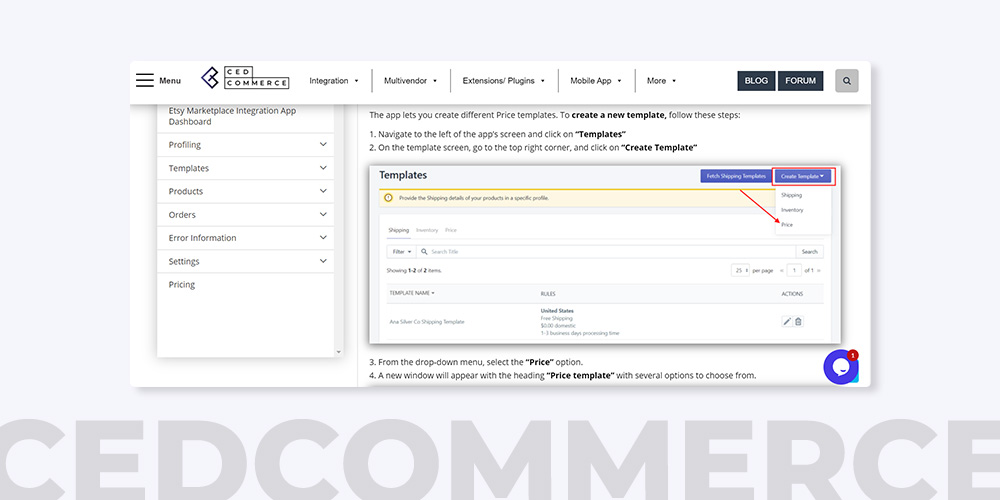Viewport: 1000px width, 500px height.
Task: Open the Filter dropdown
Action: pyautogui.click(x=402, y=252)
